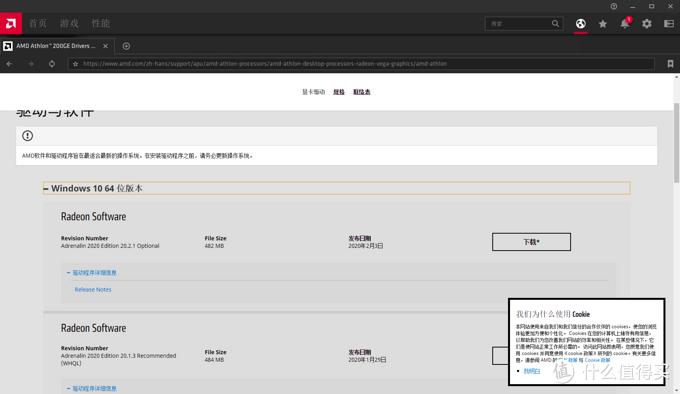Open the Release Notes link

(93, 290)
